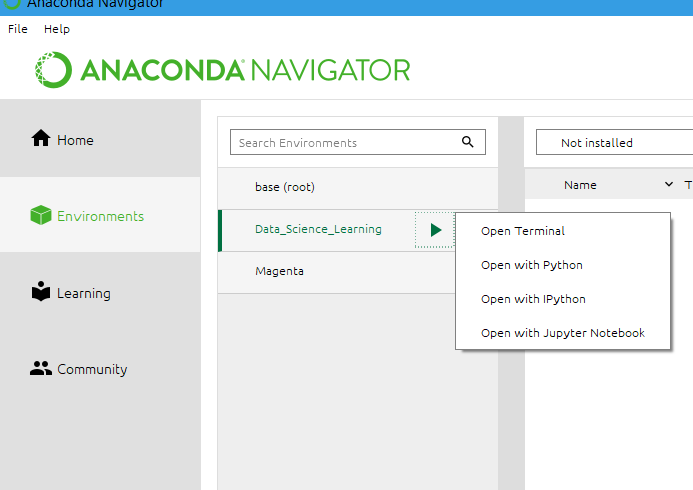Switch to the Environments tab label

click(x=100, y=217)
